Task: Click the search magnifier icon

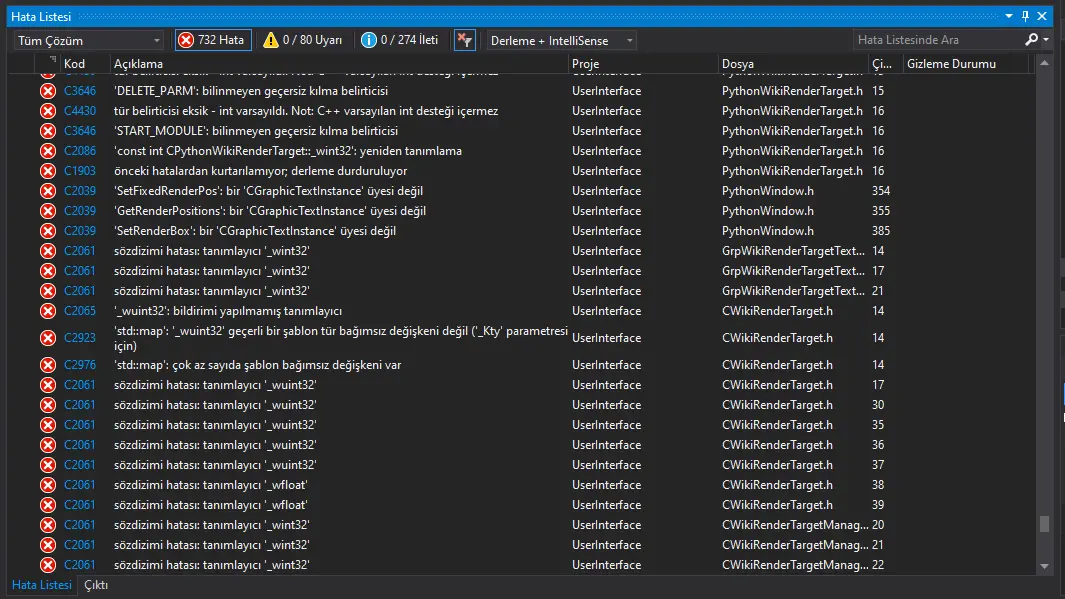Action: pyautogui.click(x=1032, y=40)
